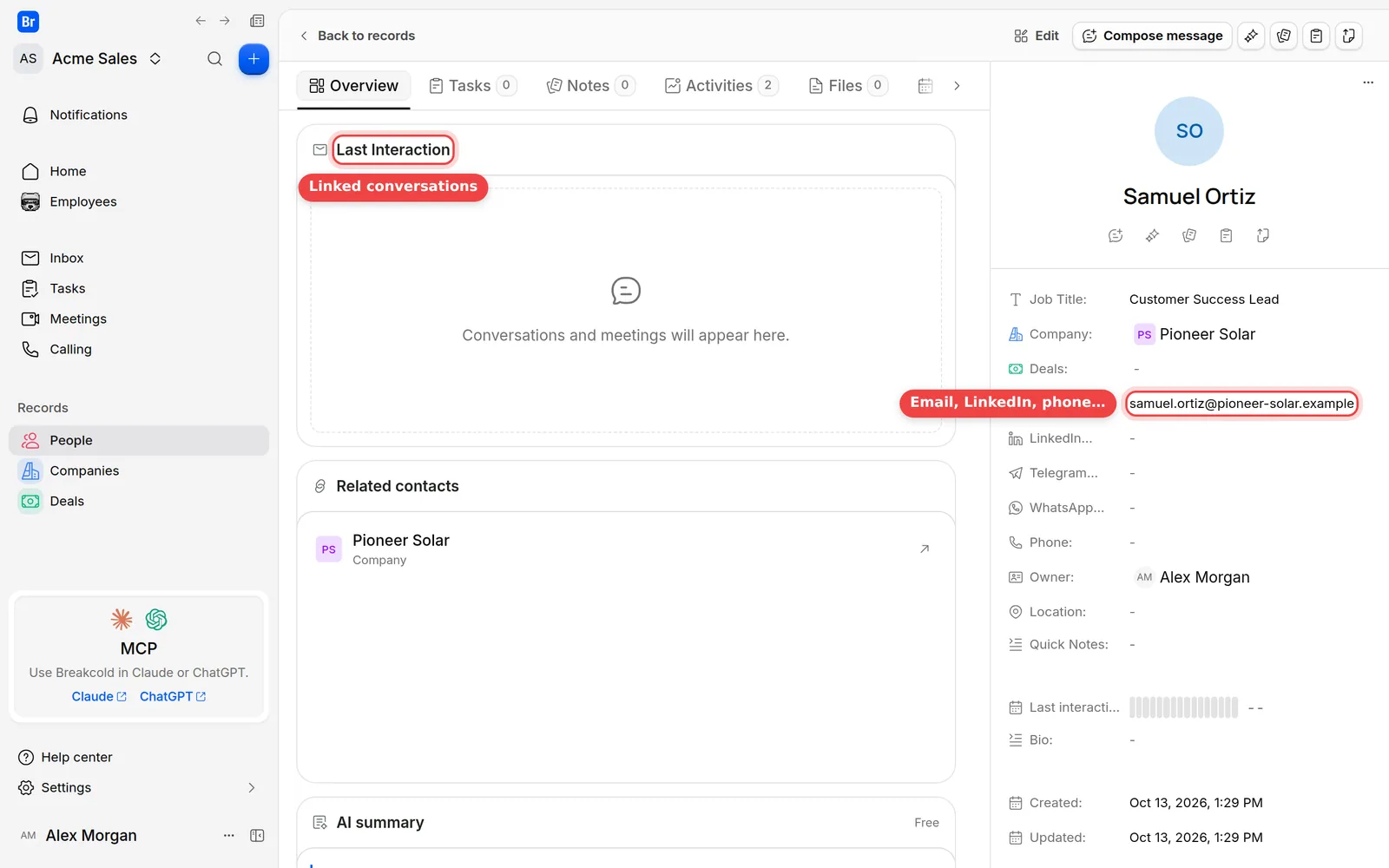Screen dimensions: 1389x868
Task: Click the Edit button
Action: (x=1036, y=36)
